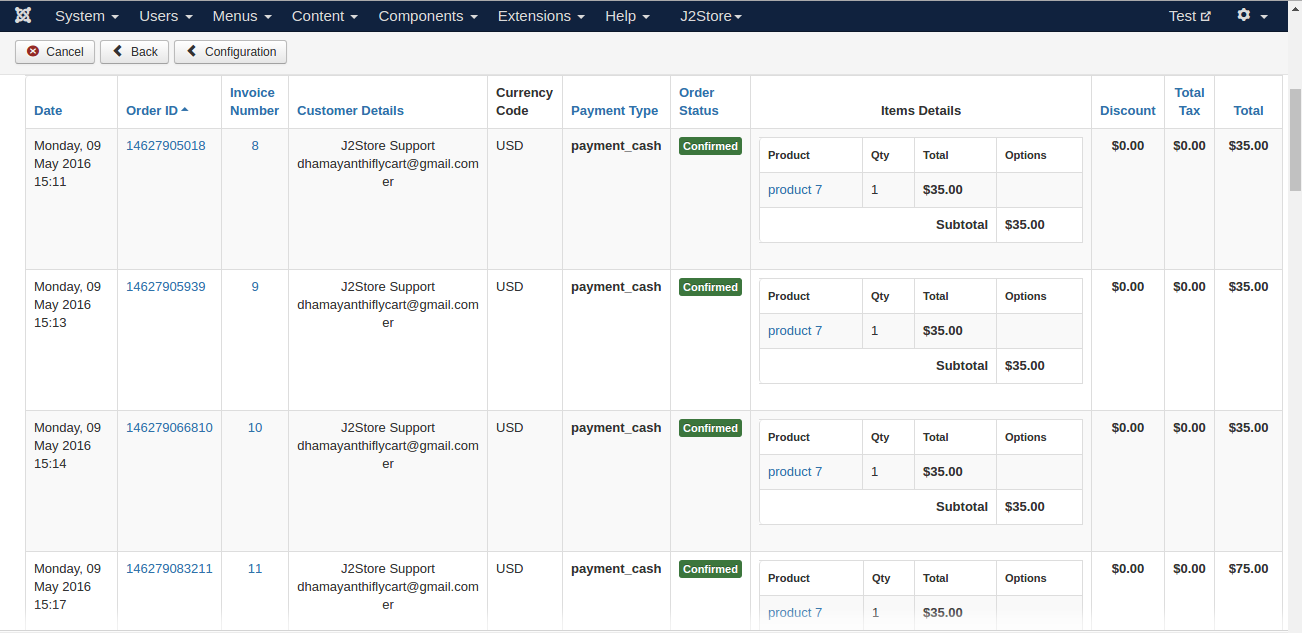Open product 7 in order 146279066810
1302x633 pixels.
pos(795,472)
